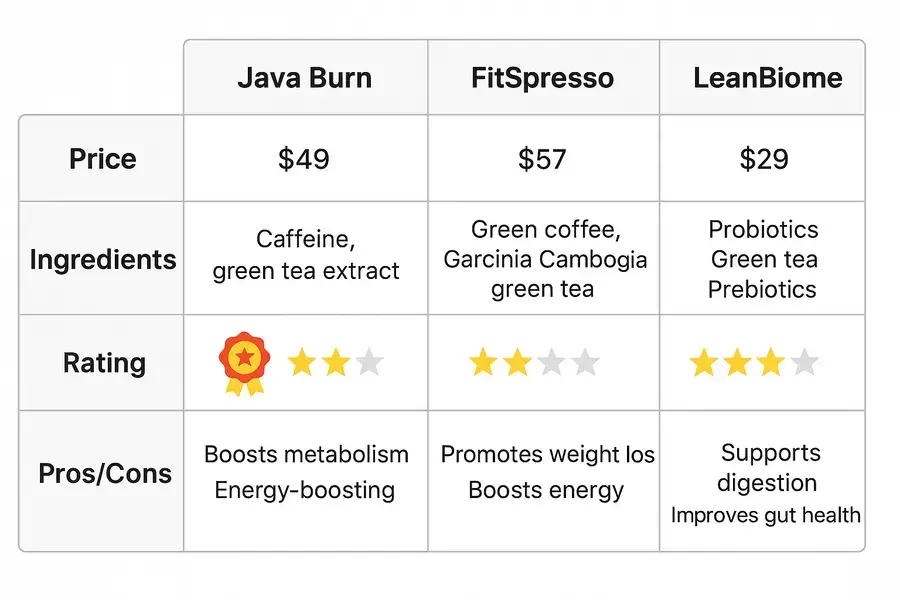Screen dimensions: 900x600
Task: Click the Rating row label
Action: 104,362
